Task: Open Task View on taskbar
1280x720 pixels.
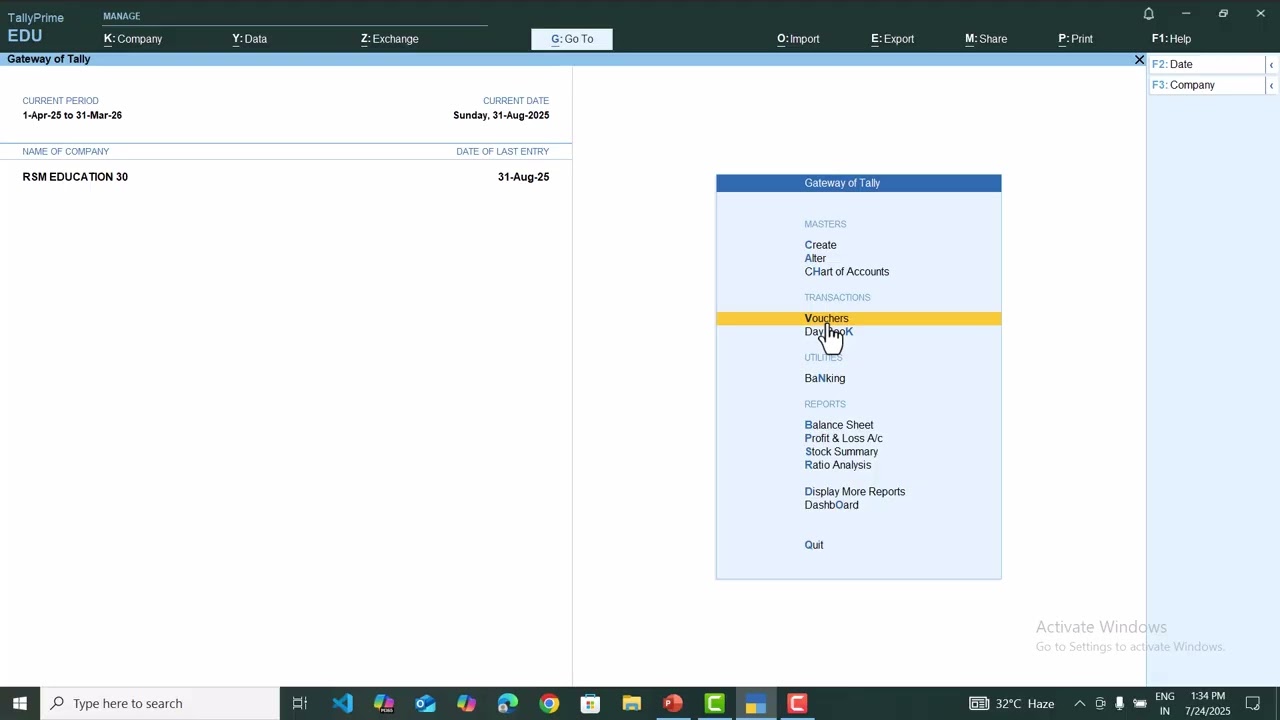Action: [x=299, y=704]
